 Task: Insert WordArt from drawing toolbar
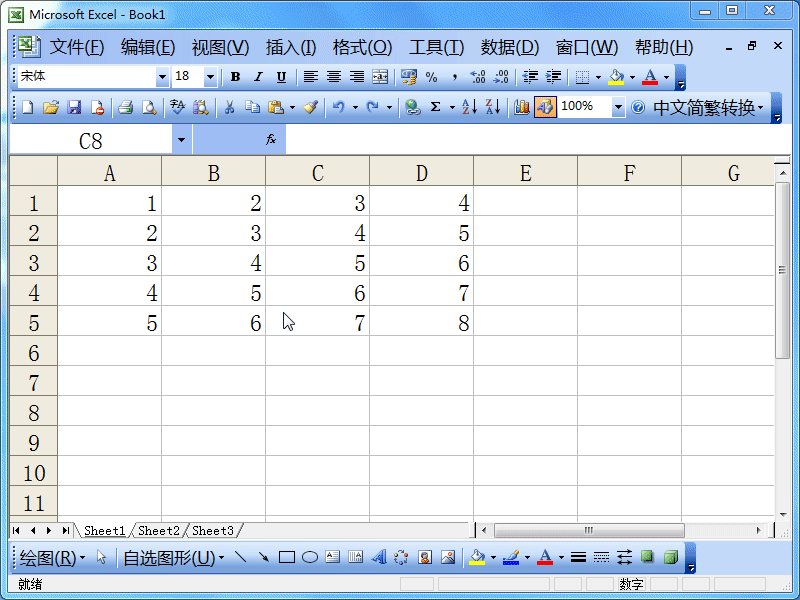[379, 557]
